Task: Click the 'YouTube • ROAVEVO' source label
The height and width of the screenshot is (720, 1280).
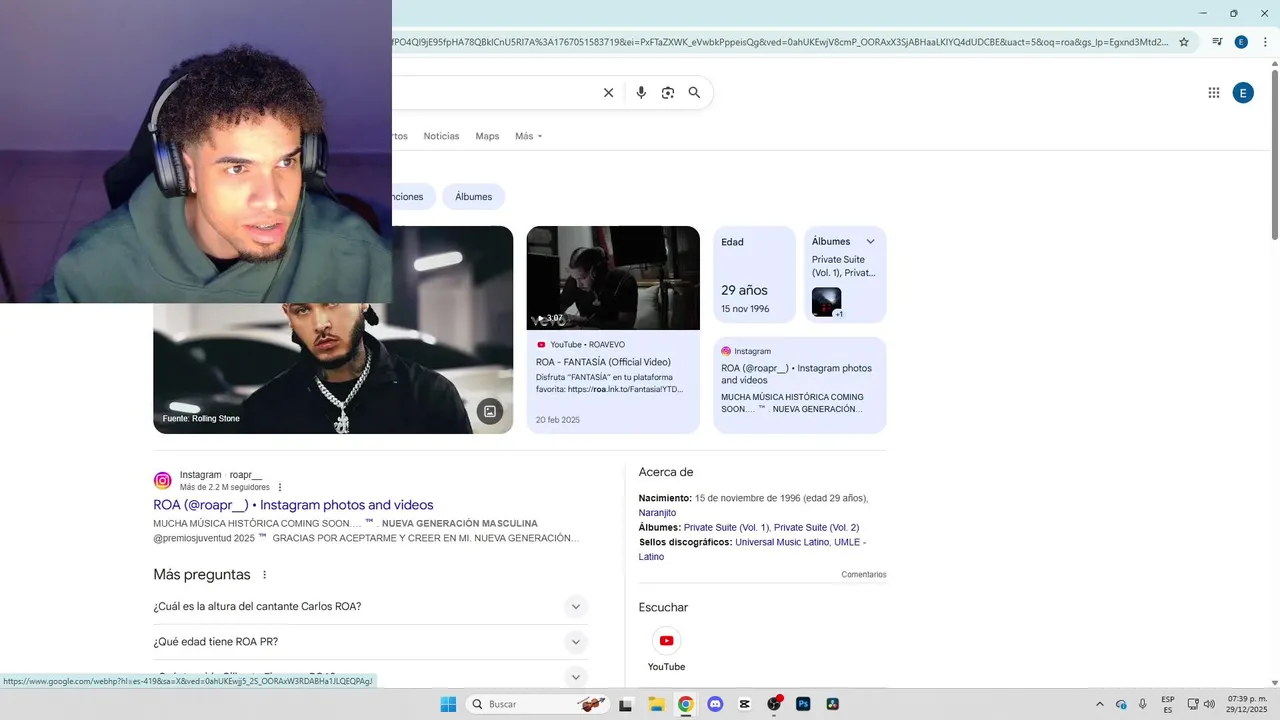Action: point(587,345)
